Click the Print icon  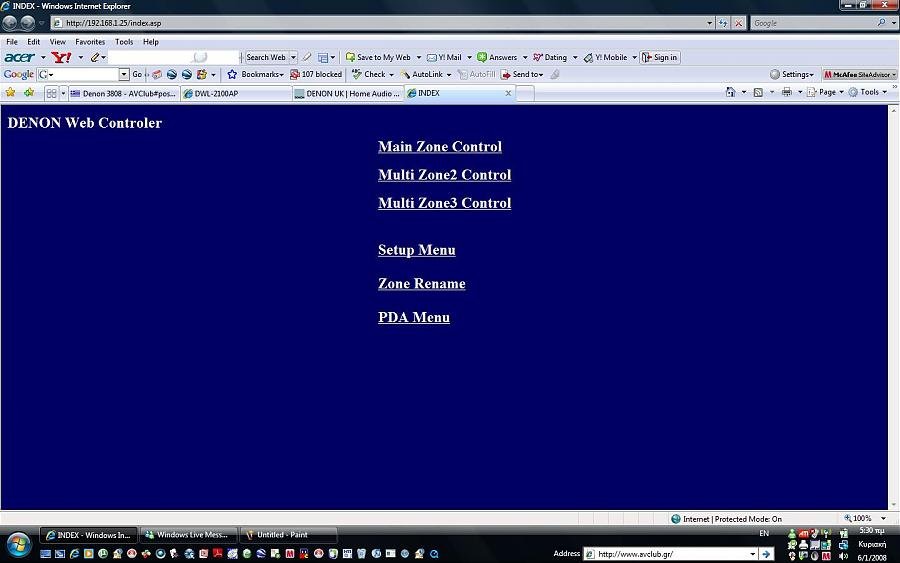[x=786, y=92]
